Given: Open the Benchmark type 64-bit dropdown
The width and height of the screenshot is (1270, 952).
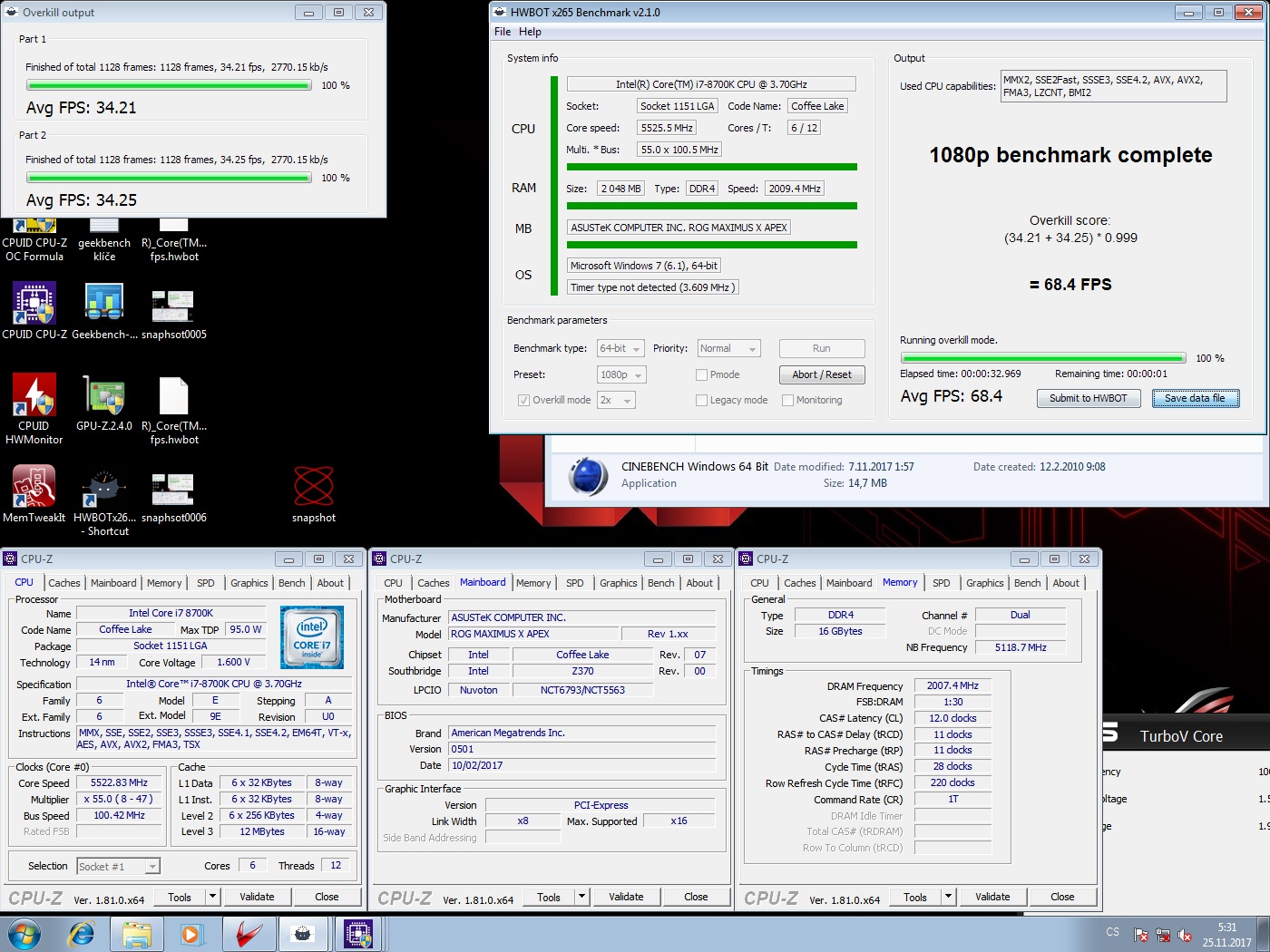Looking at the screenshot, I should (x=620, y=348).
